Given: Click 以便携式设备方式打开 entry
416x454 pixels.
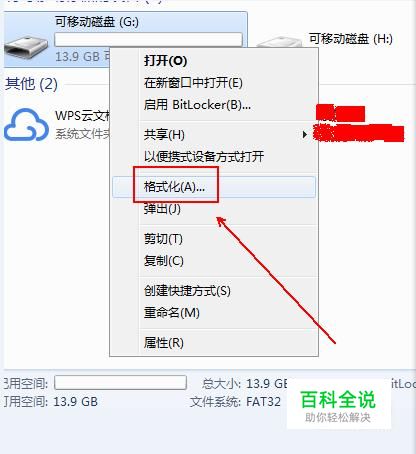Looking at the screenshot, I should pyautogui.click(x=204, y=156).
